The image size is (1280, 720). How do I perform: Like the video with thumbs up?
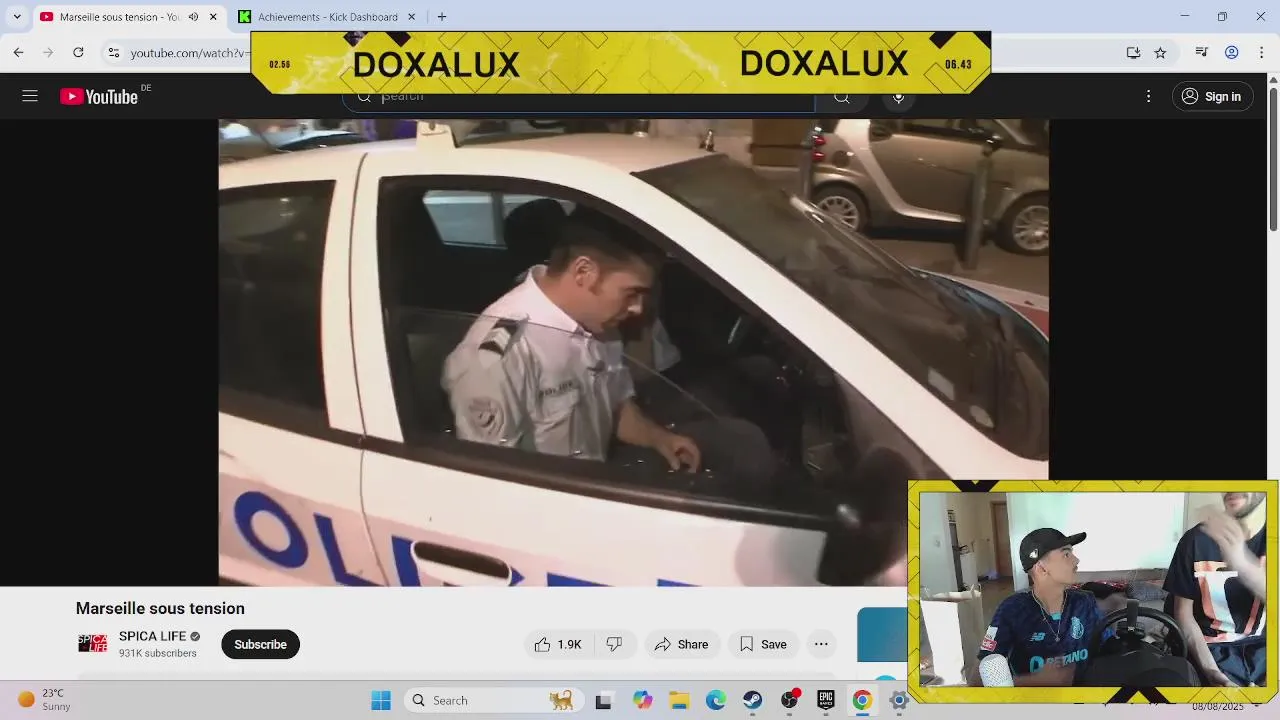coord(558,644)
